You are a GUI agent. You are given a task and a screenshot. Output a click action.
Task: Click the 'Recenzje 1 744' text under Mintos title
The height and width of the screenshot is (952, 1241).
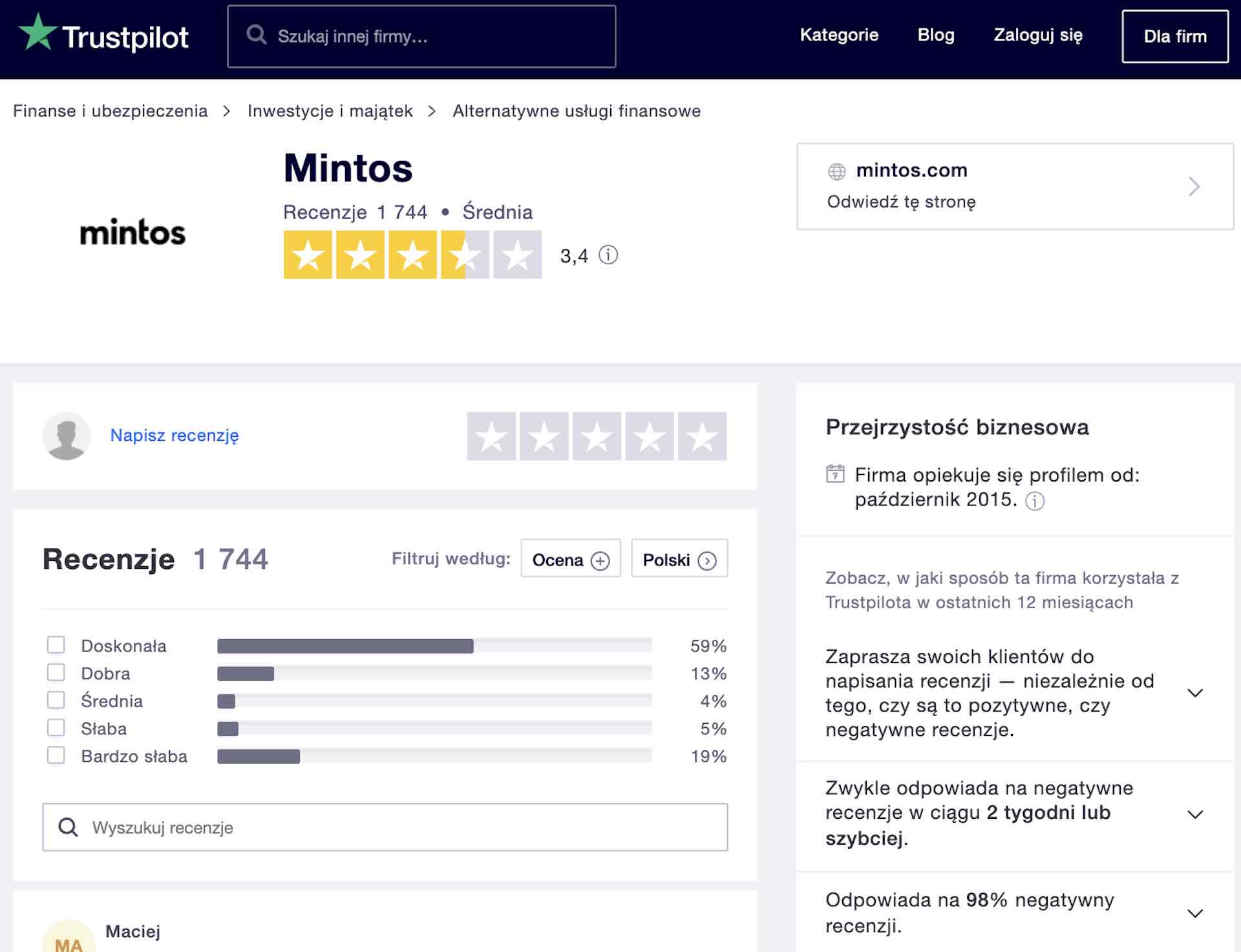355,212
